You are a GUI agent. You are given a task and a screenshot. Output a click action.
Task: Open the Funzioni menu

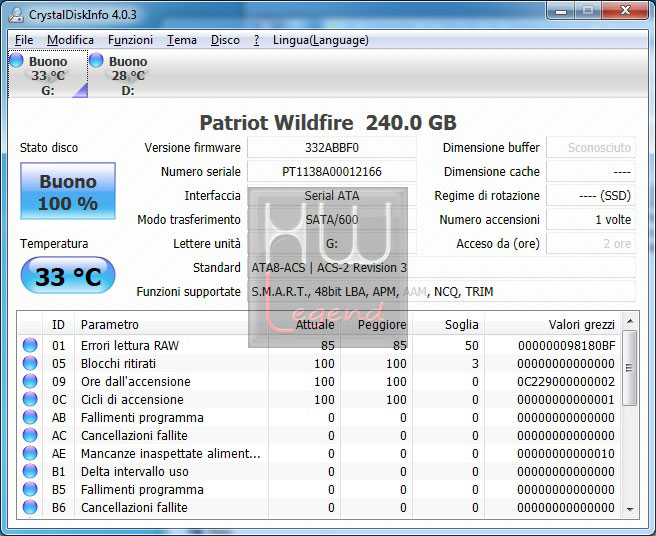pyautogui.click(x=131, y=40)
